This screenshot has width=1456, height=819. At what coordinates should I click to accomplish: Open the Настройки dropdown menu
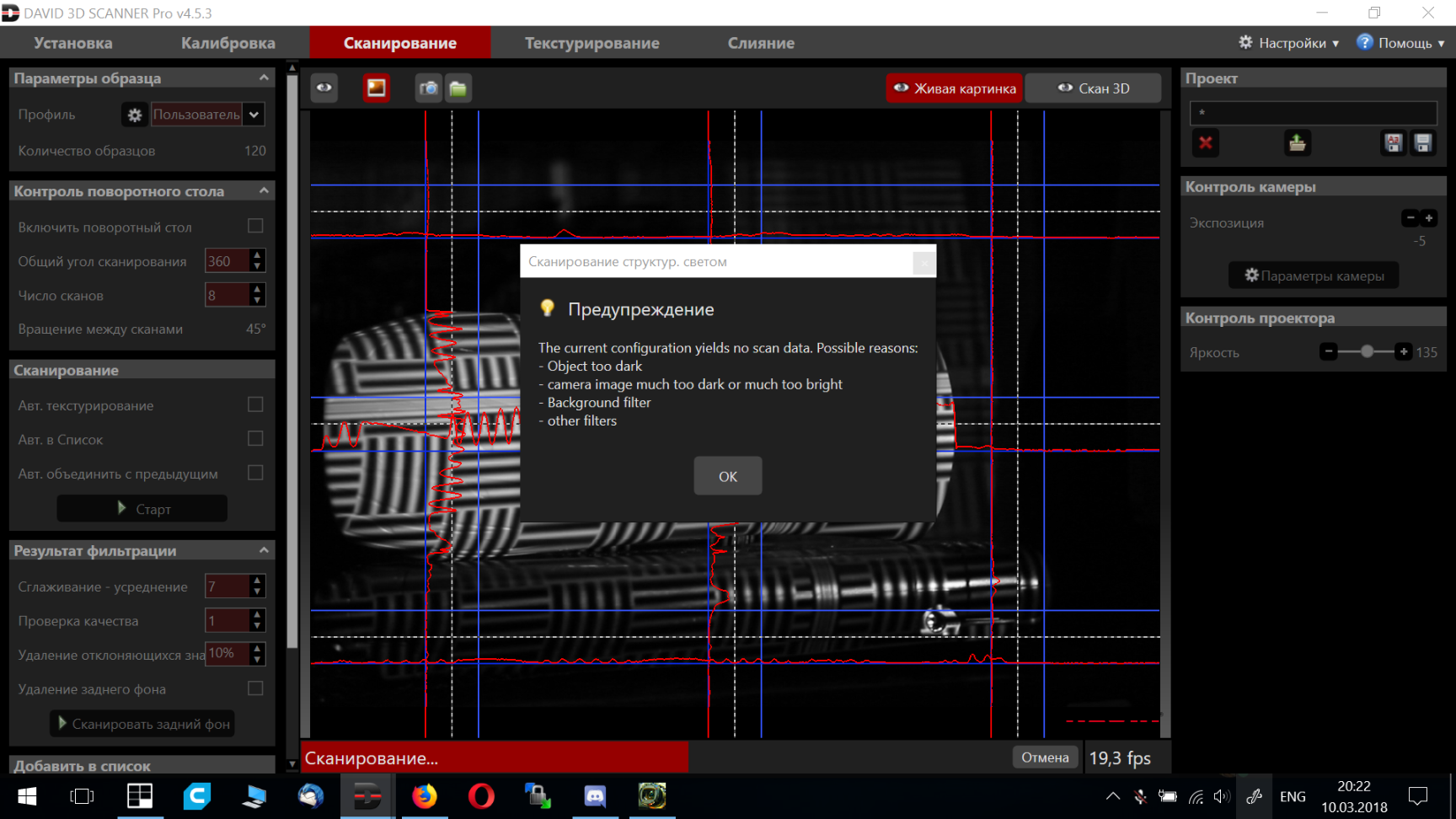point(1289,43)
